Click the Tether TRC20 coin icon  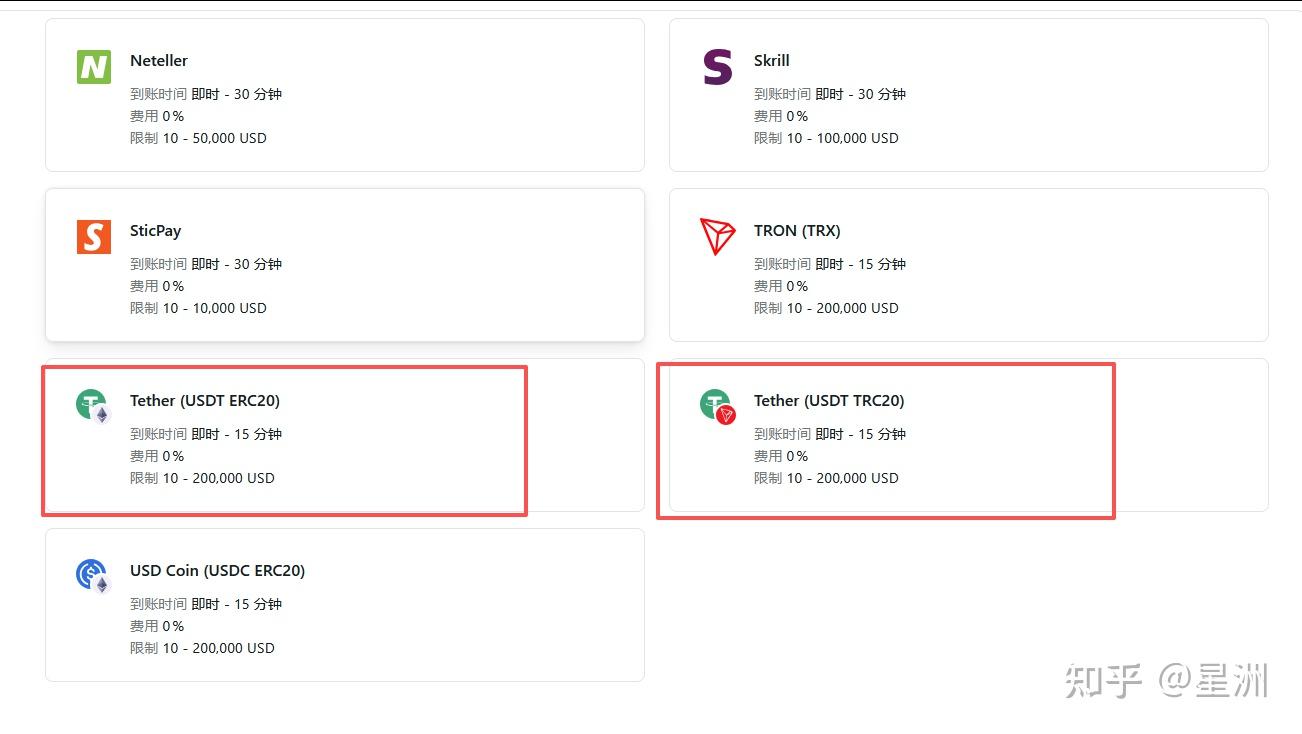click(717, 406)
